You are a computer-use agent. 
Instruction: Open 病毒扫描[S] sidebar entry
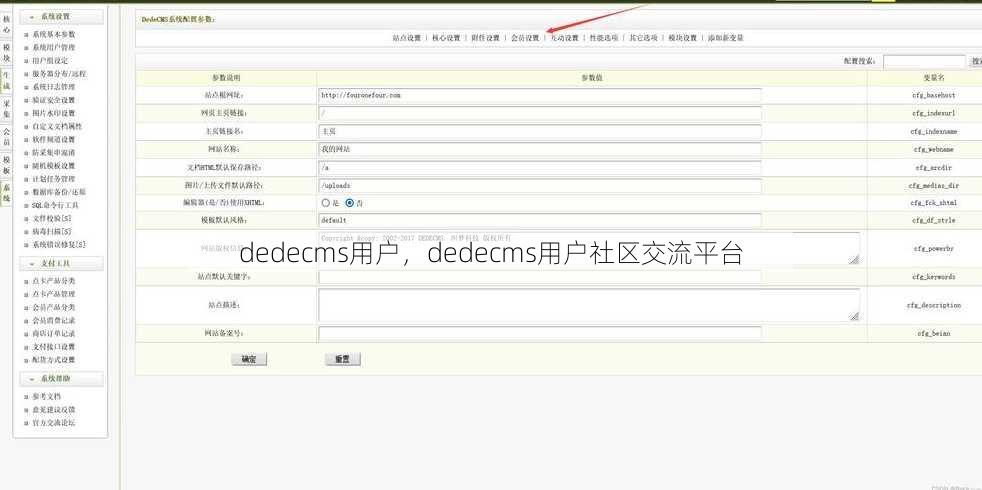click(52, 232)
